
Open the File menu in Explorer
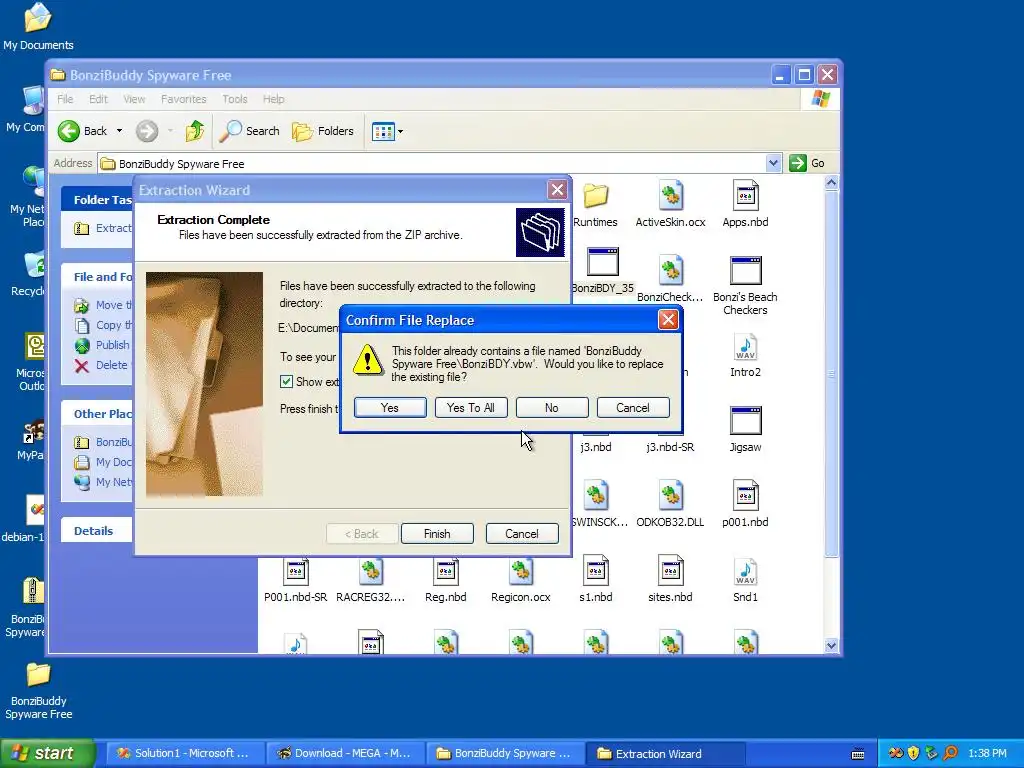coord(65,99)
